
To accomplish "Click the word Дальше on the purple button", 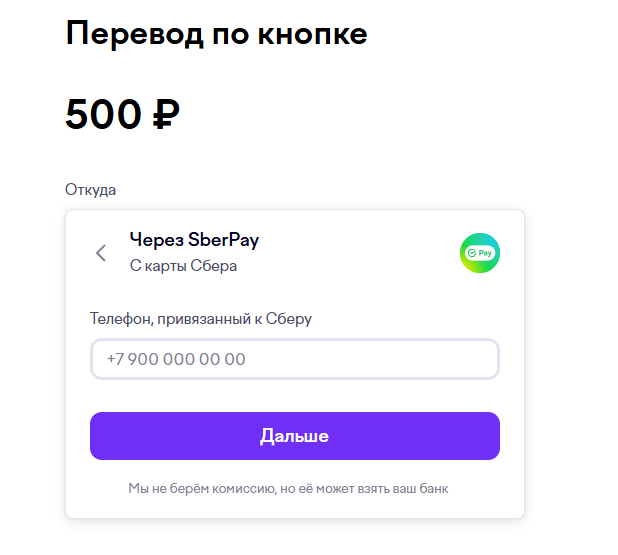I will tap(294, 436).
